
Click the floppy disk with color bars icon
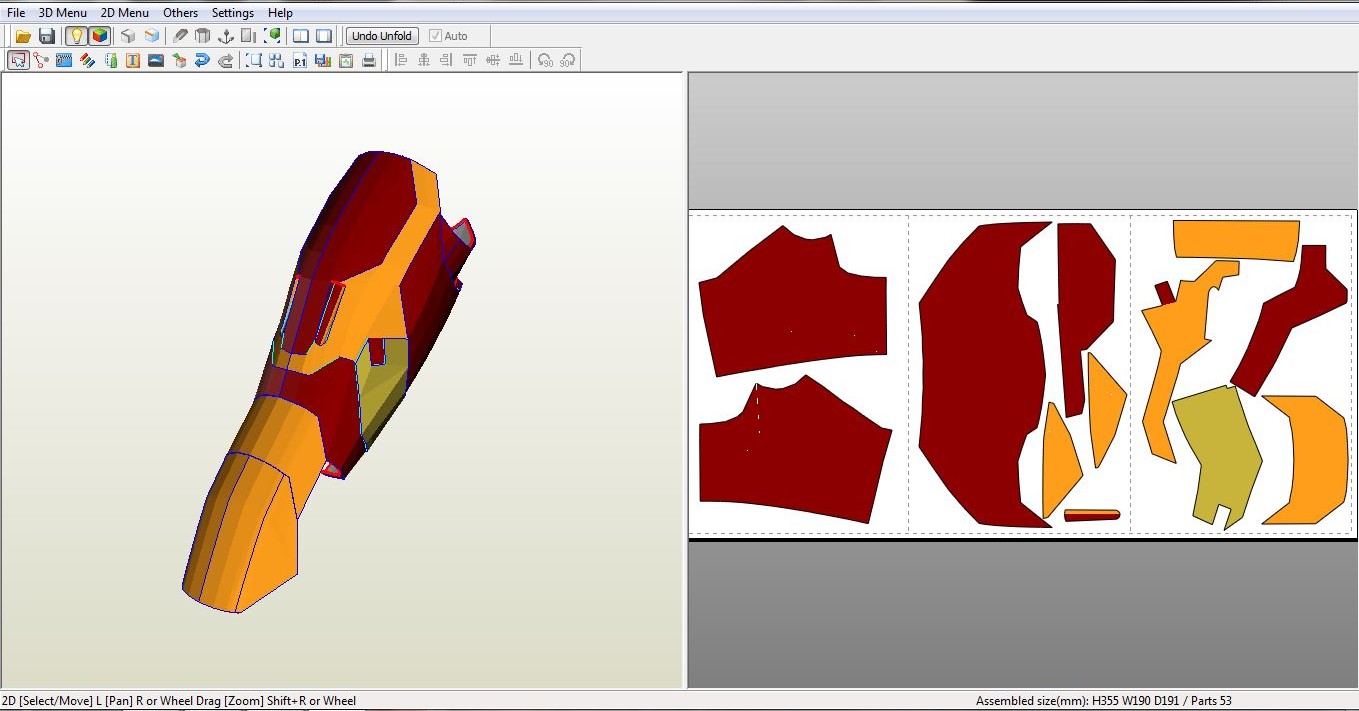coord(323,60)
